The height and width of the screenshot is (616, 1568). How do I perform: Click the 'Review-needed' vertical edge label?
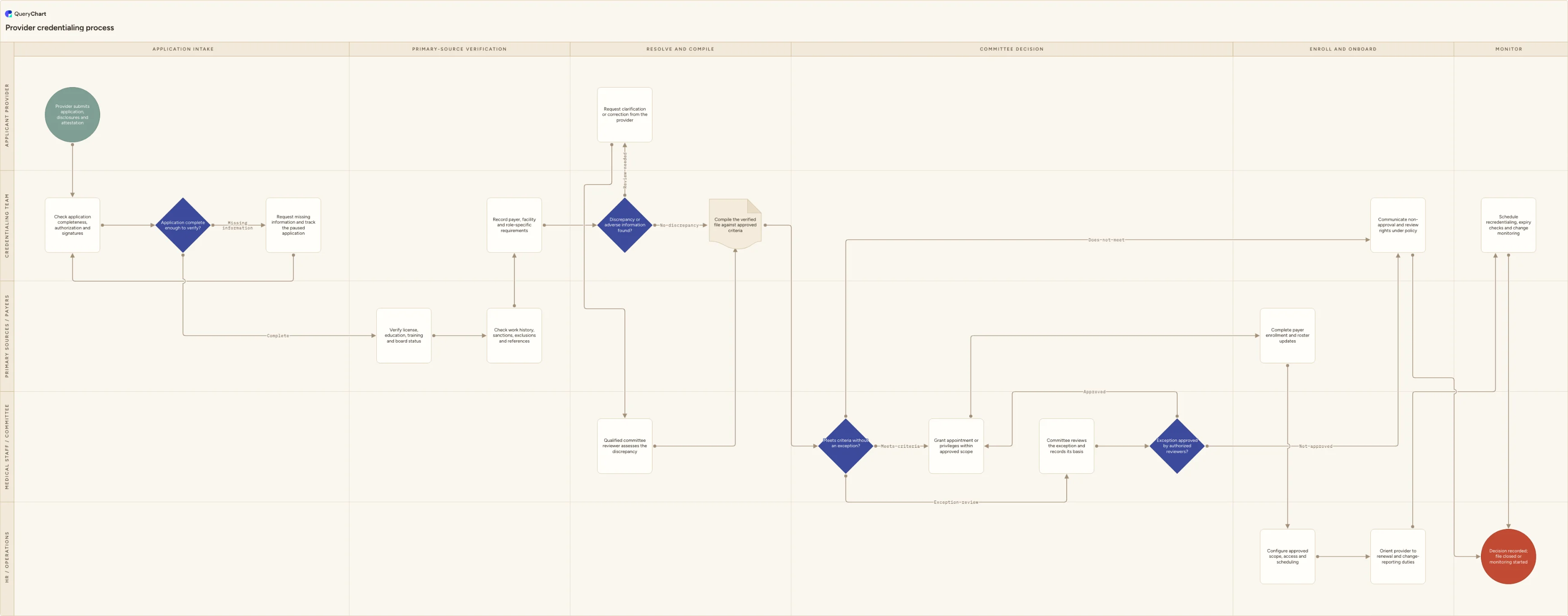click(x=624, y=170)
